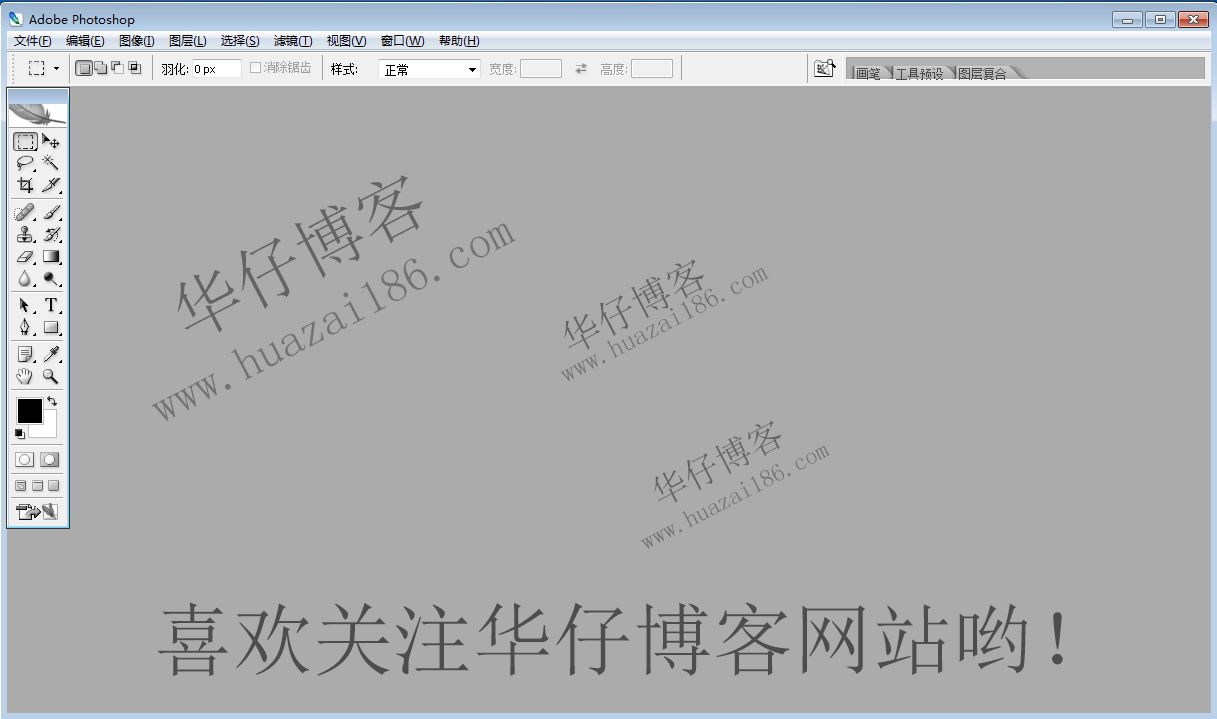The image size is (1217, 719).
Task: Select the Rectangular Marquee tool in toolbox
Action: point(25,141)
